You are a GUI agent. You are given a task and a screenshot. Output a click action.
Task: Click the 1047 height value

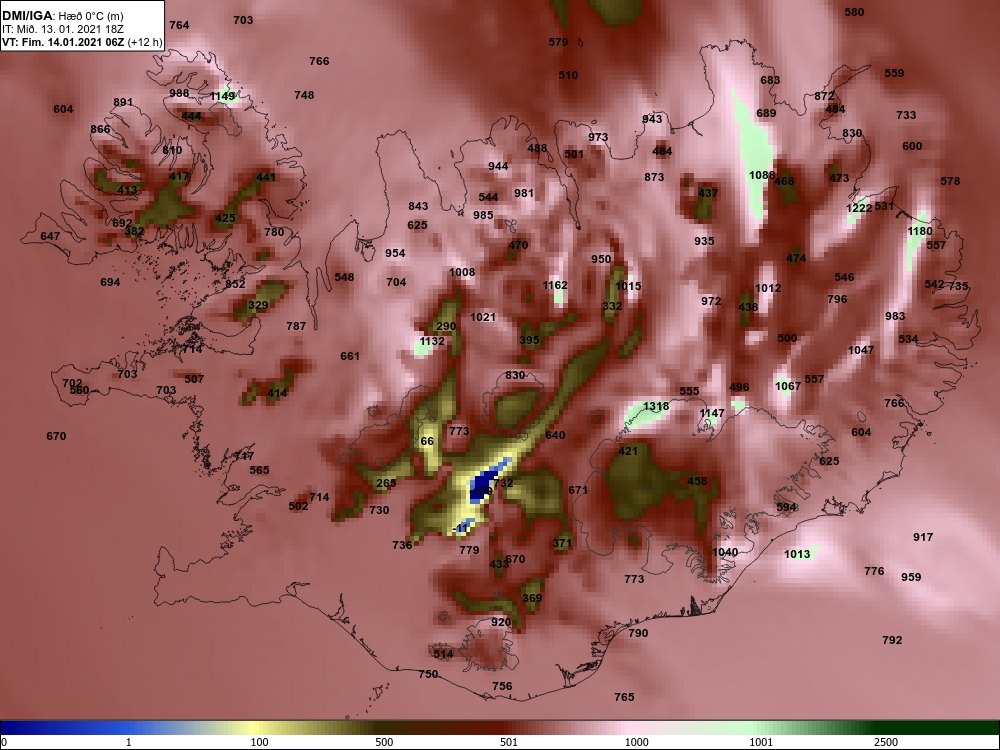861,350
